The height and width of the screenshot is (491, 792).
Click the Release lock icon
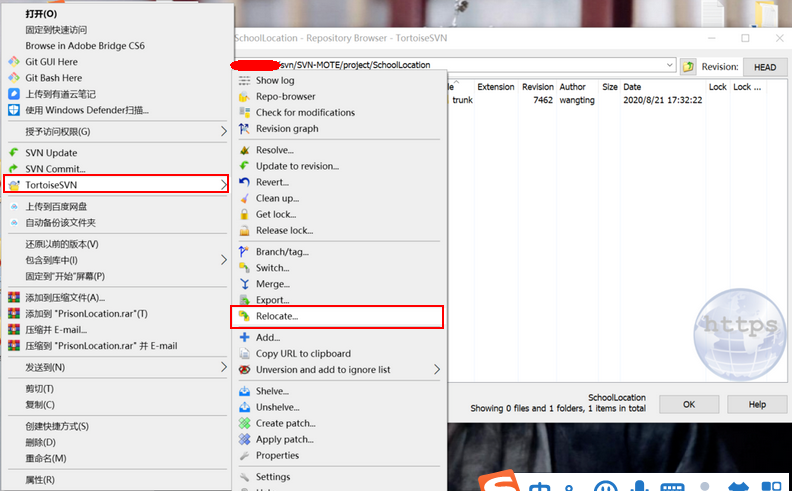[244, 231]
